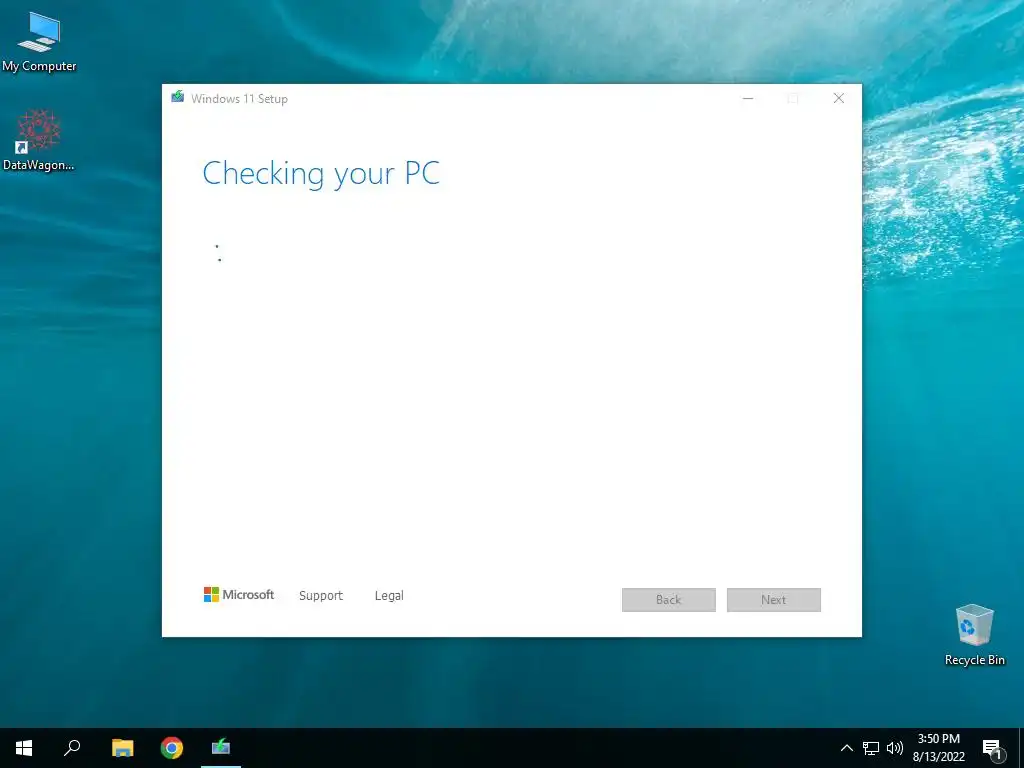Click the Back button
This screenshot has width=1024, height=768.
click(x=669, y=600)
